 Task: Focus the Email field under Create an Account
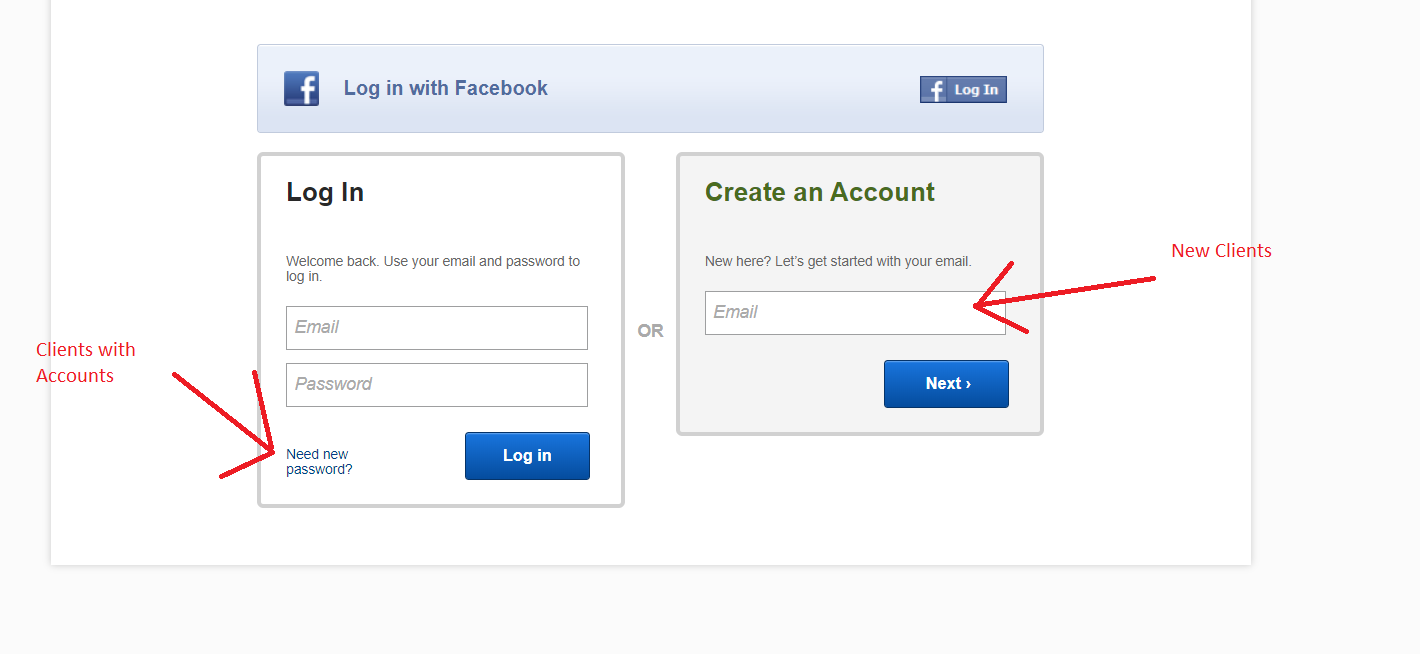pos(855,313)
